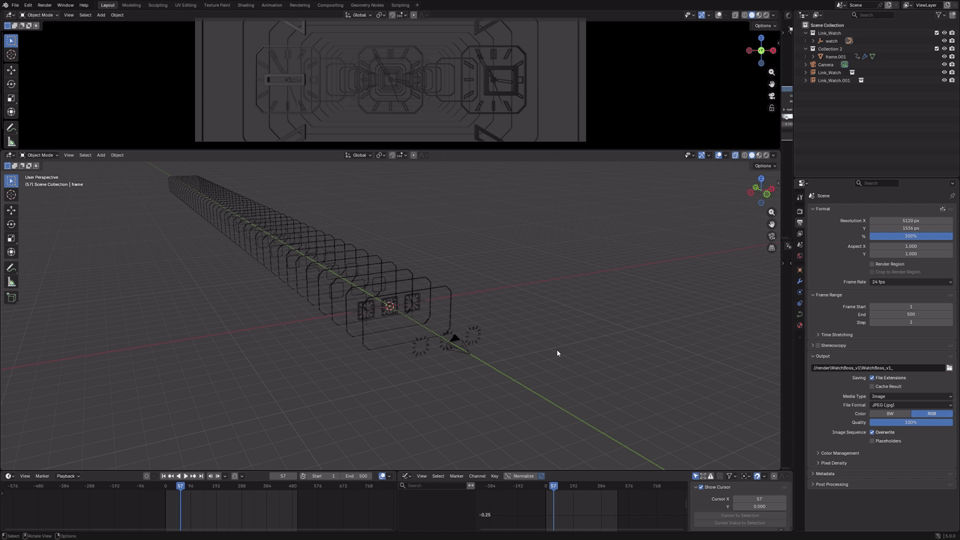Open the Frame Rate dropdown
This screenshot has height=540, width=960.
point(911,282)
